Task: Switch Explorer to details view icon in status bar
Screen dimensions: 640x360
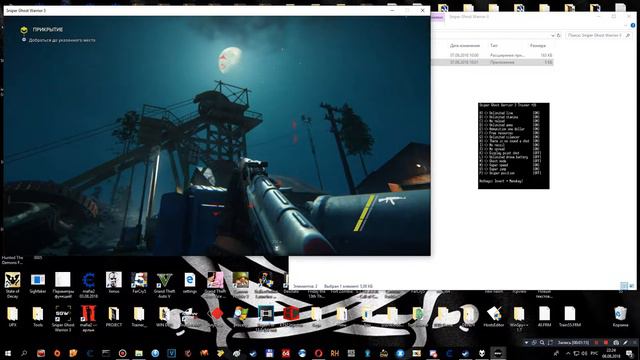Action: pos(624,286)
